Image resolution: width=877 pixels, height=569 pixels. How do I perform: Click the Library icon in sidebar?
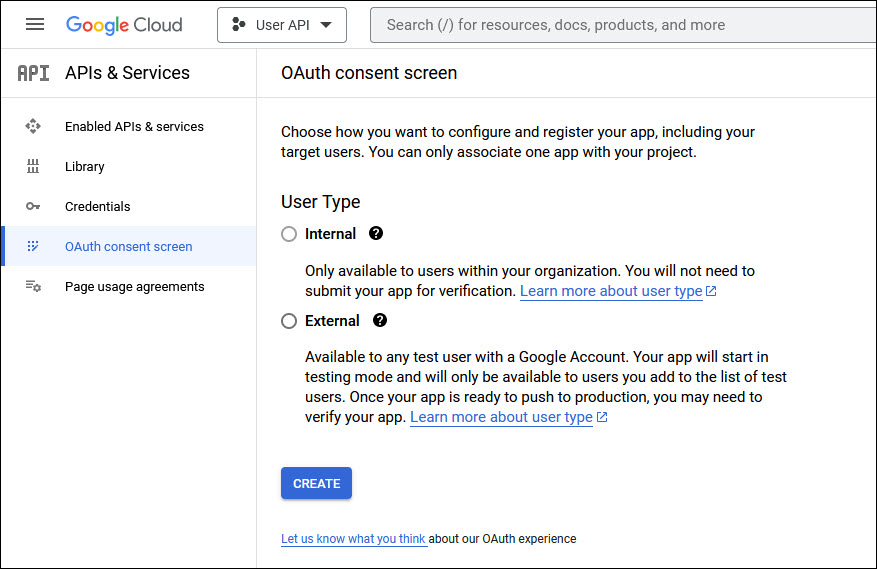point(33,167)
